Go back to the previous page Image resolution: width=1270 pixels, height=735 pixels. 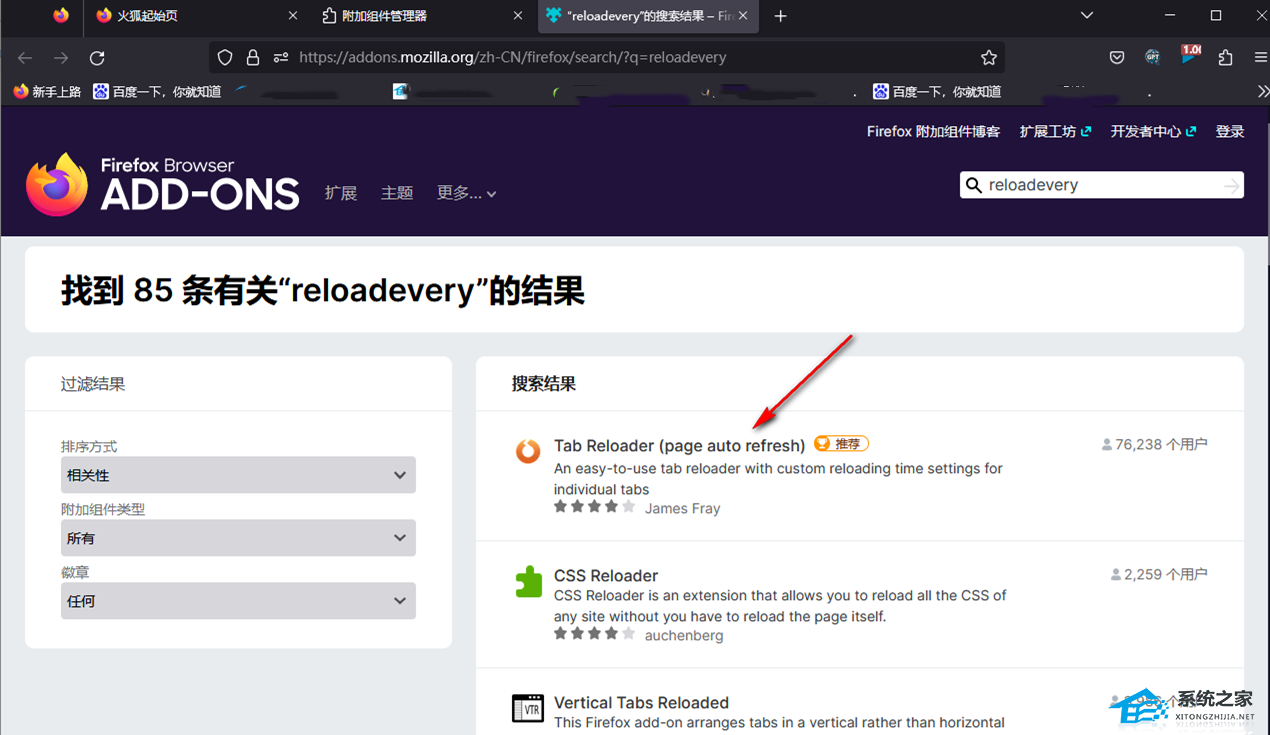[x=25, y=58]
